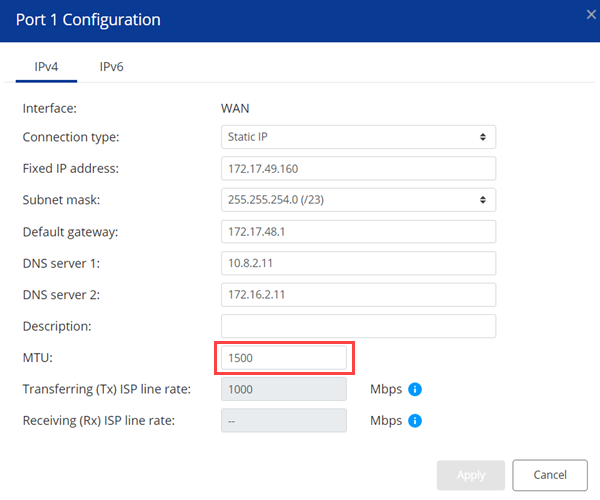This screenshot has height=500, width=600.
Task: Open info tooltip for Receiving (Rx) line rate
Action: point(415,420)
